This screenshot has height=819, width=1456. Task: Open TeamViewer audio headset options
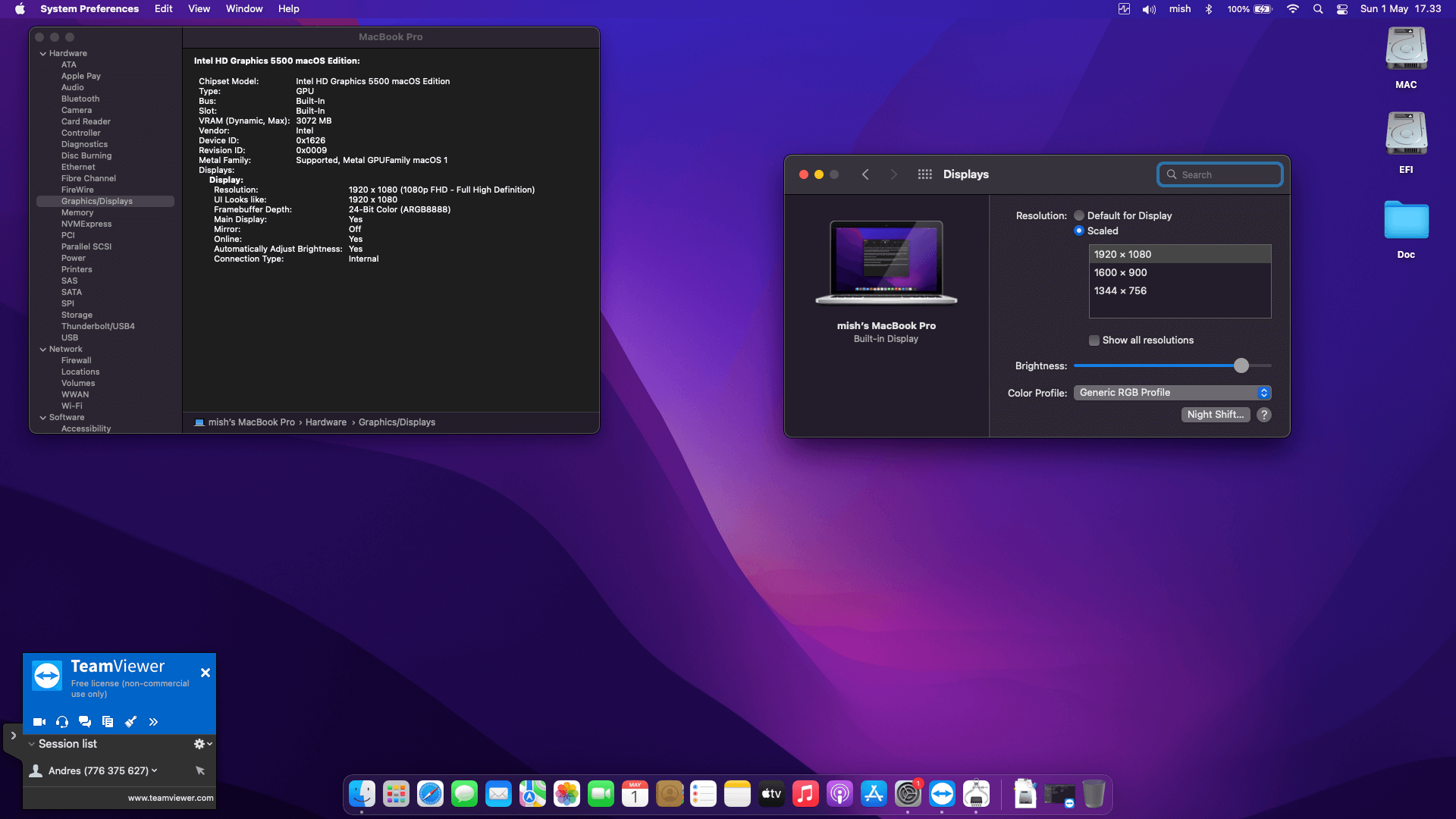click(x=62, y=722)
